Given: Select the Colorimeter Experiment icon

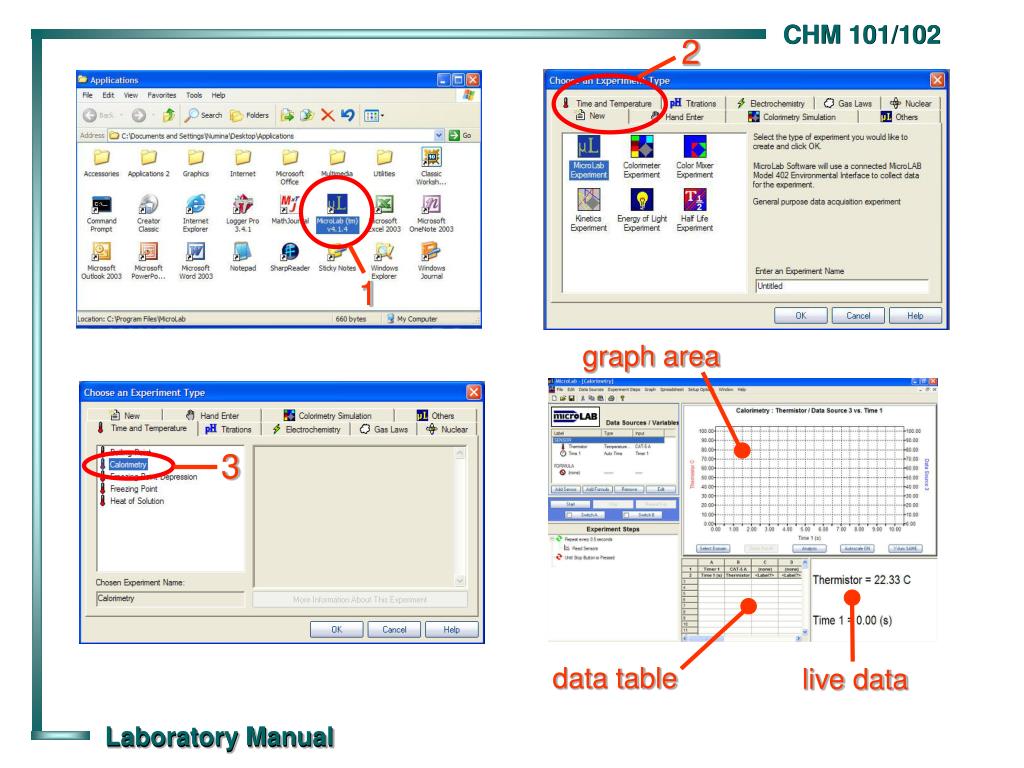Looking at the screenshot, I should 641,157.
